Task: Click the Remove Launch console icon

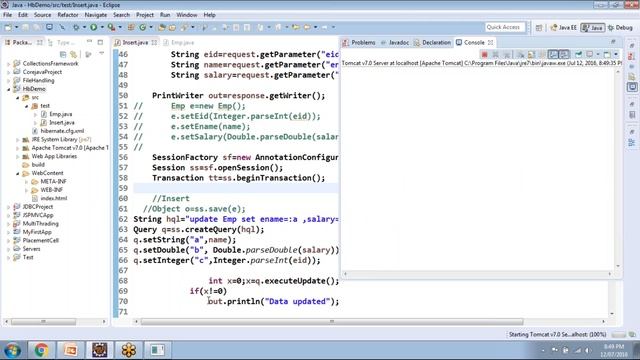Action: pos(496,55)
